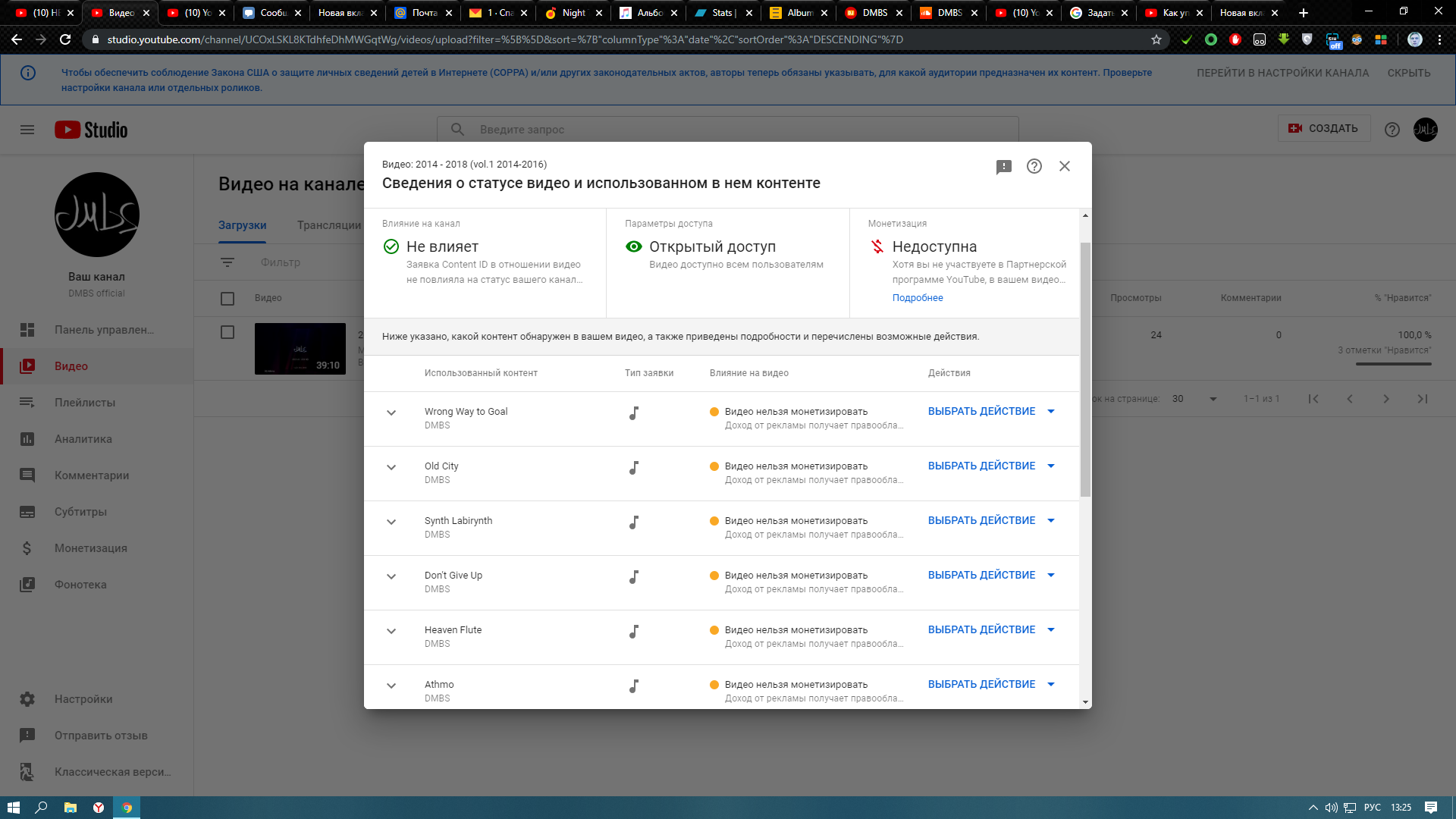Open a new Chrome tab
The height and width of the screenshot is (819, 1456).
[1304, 13]
